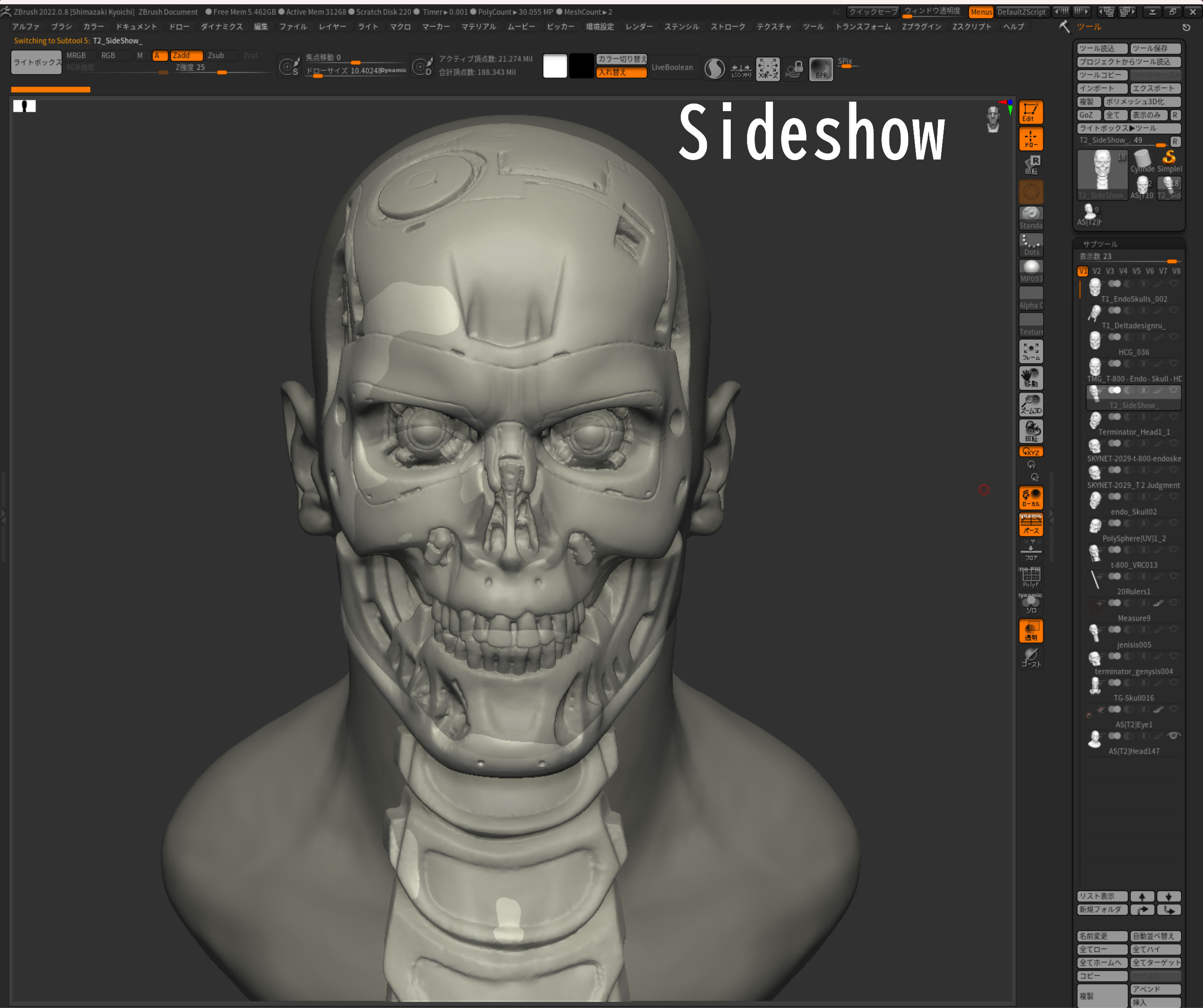Image resolution: width=1203 pixels, height=1008 pixels.
Task: Collapse the Tool (ツール) palette header
Action: click(x=1088, y=27)
